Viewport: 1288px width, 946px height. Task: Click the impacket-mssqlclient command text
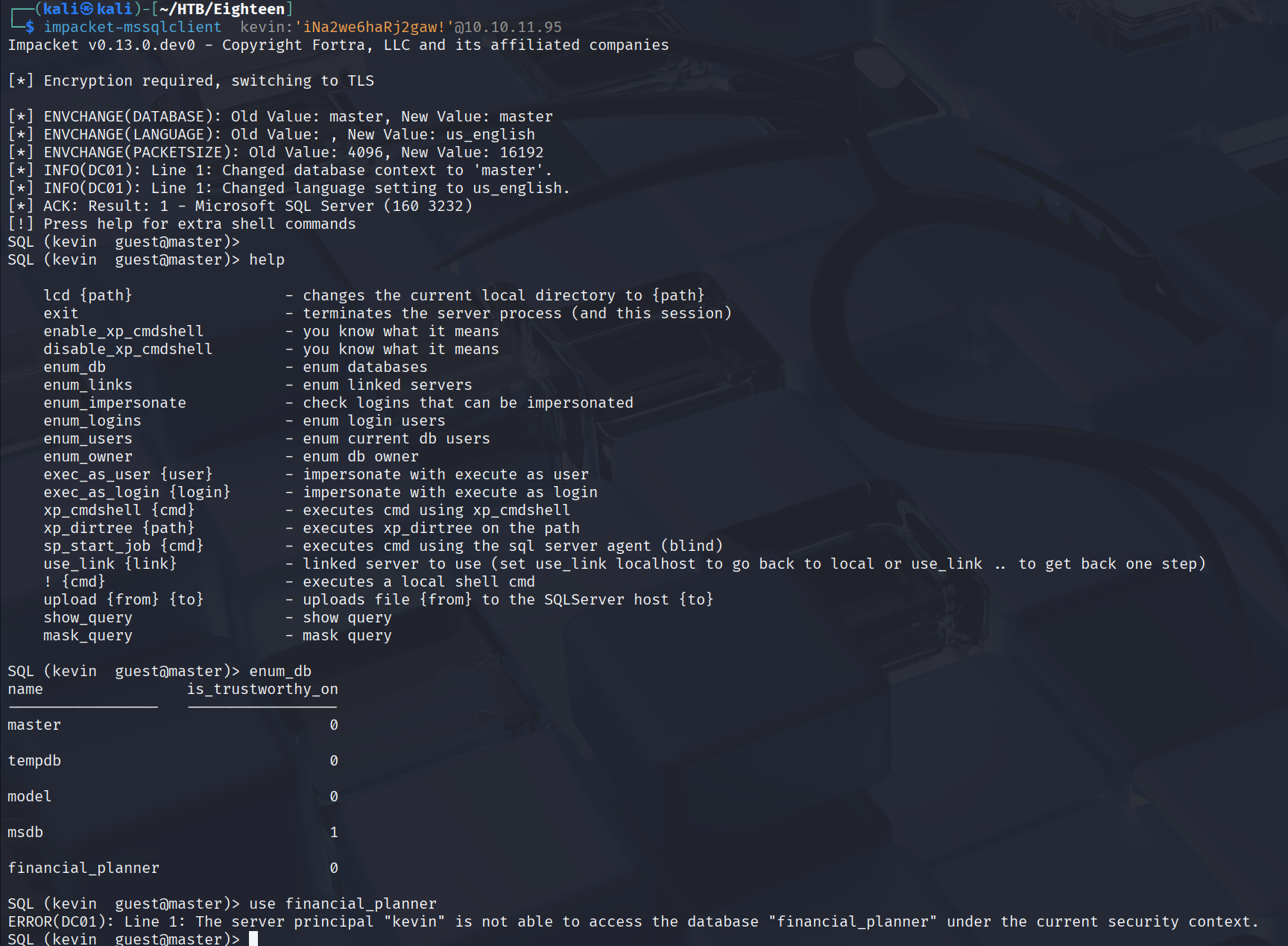[x=133, y=27]
